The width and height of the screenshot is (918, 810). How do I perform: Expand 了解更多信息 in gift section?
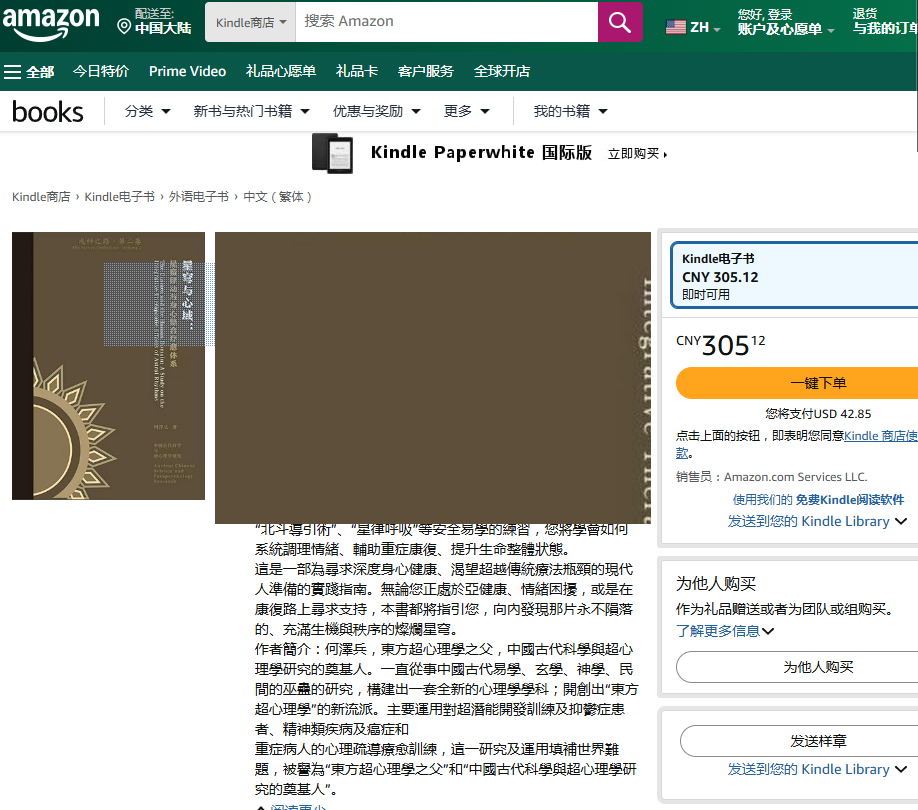[x=724, y=631]
